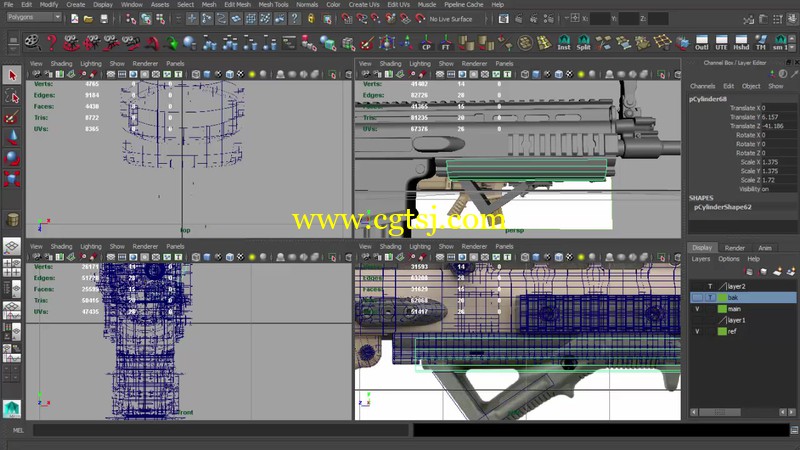Click the Split shelf button
800x450 pixels.
pyautogui.click(x=583, y=43)
